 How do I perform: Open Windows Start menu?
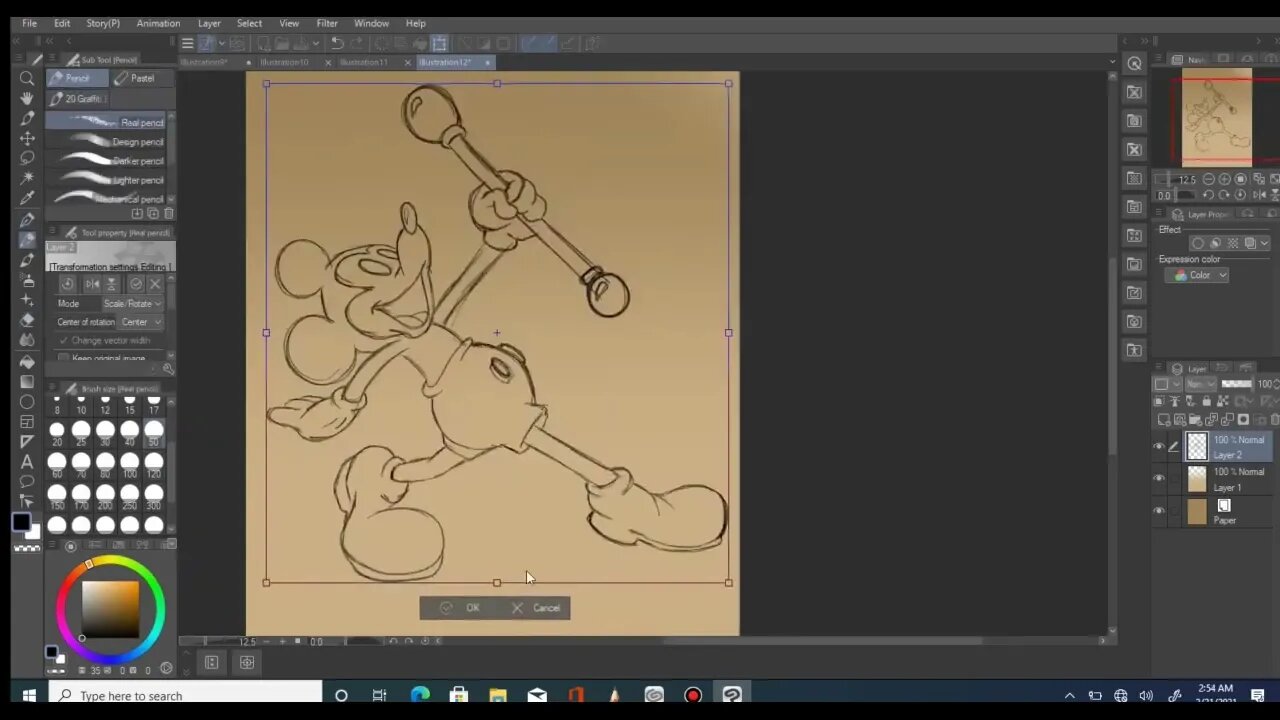[x=28, y=695]
